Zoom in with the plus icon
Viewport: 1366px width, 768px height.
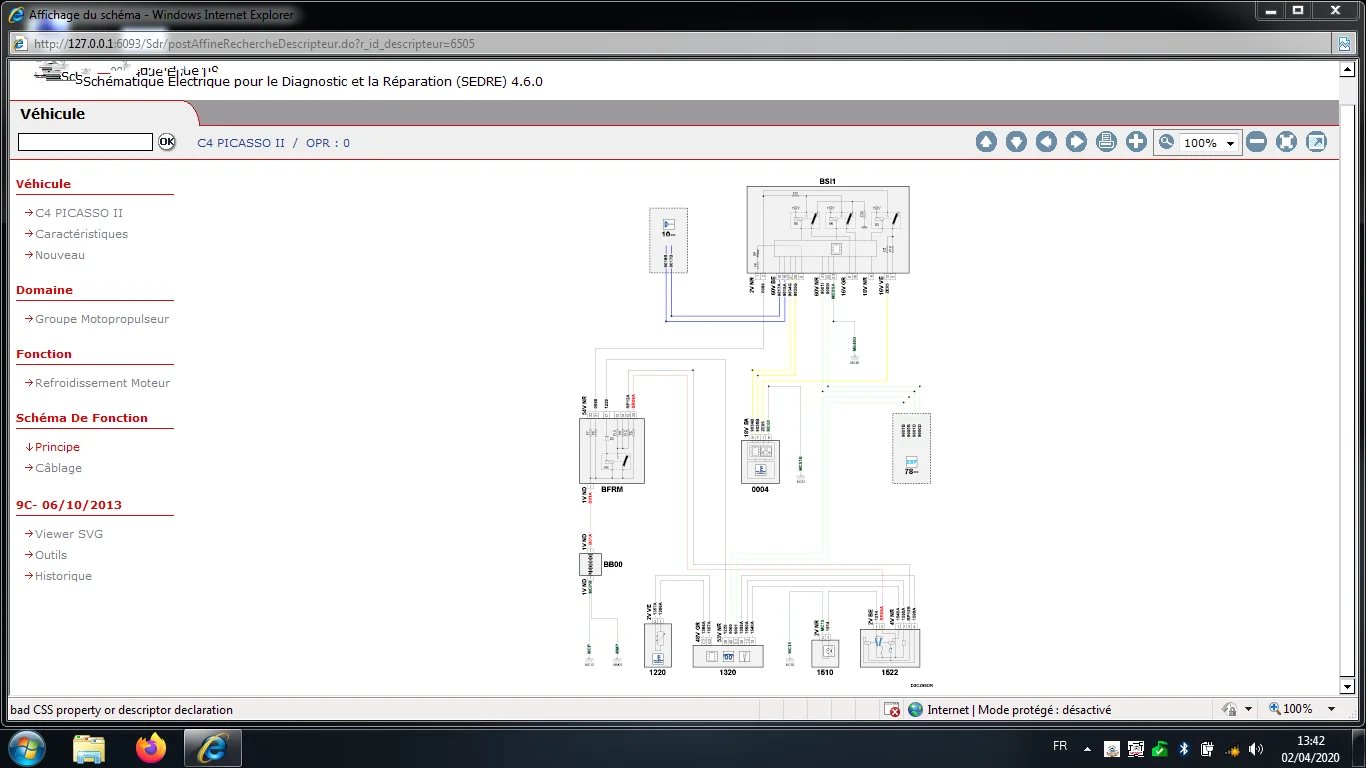pyautogui.click(x=1136, y=142)
